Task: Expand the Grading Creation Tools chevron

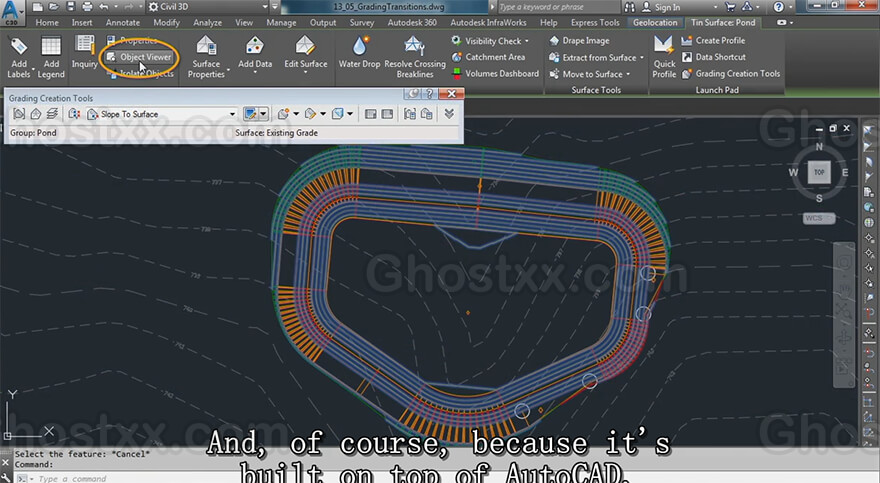Action: pos(449,114)
